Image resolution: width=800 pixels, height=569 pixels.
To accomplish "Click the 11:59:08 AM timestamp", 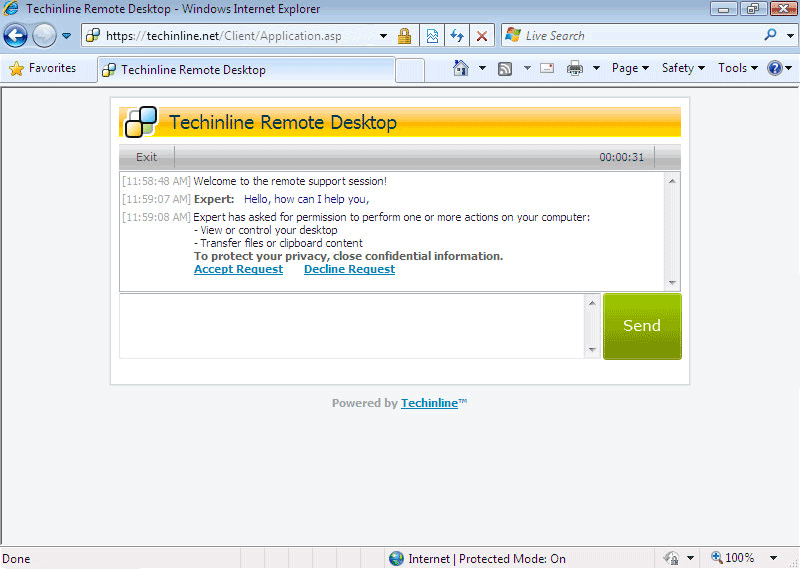I will (156, 217).
